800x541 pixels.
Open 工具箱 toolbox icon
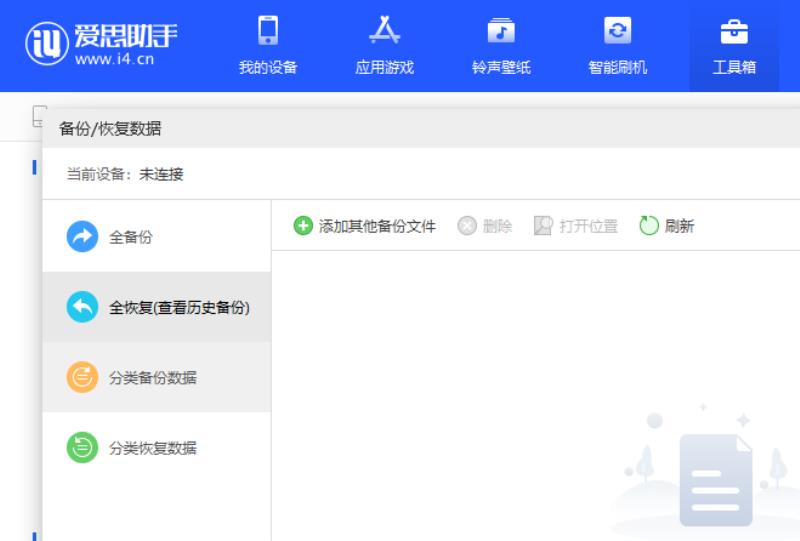click(x=734, y=32)
